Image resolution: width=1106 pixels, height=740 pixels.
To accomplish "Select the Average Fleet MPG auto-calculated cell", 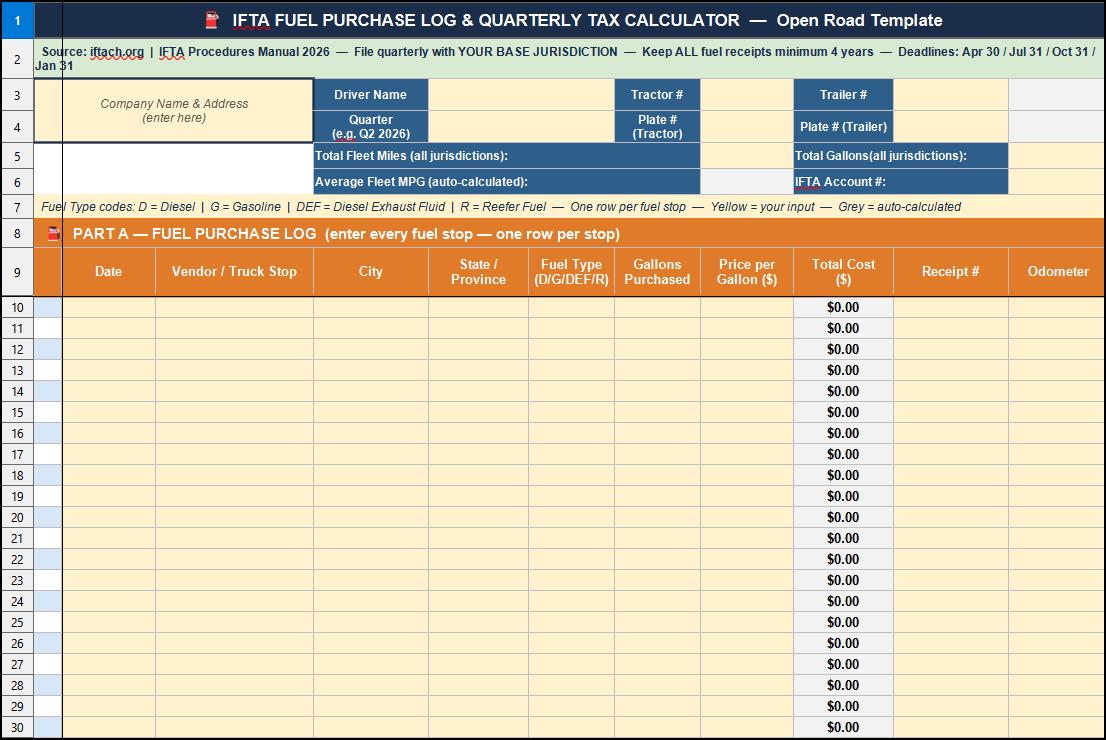I will (746, 181).
